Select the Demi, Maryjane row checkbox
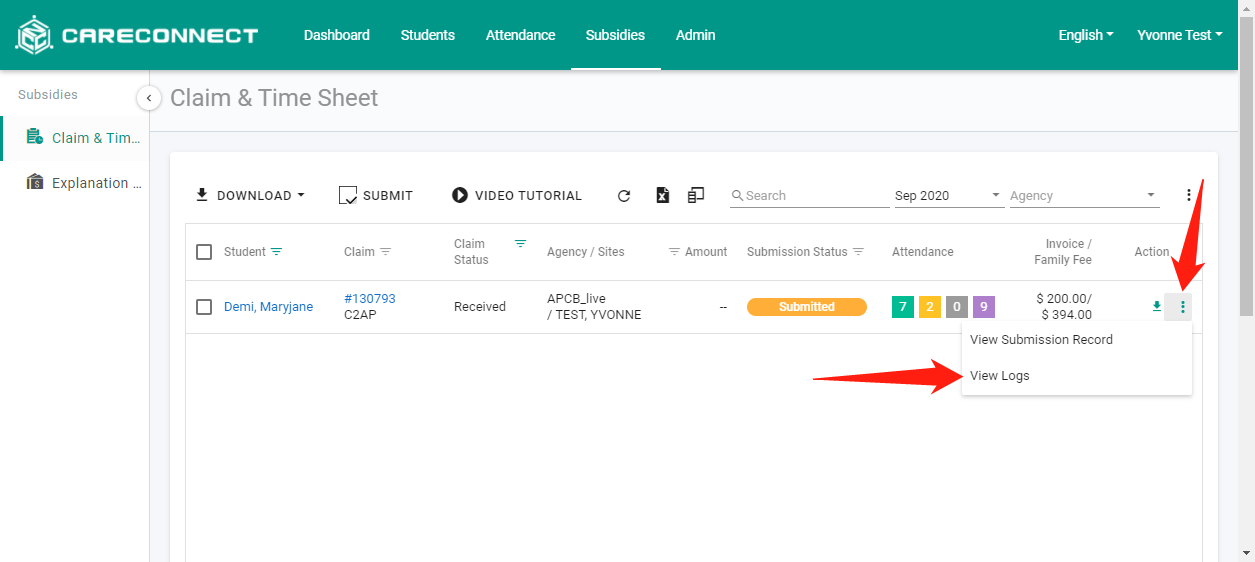Viewport: 1255px width, 562px height. point(204,307)
